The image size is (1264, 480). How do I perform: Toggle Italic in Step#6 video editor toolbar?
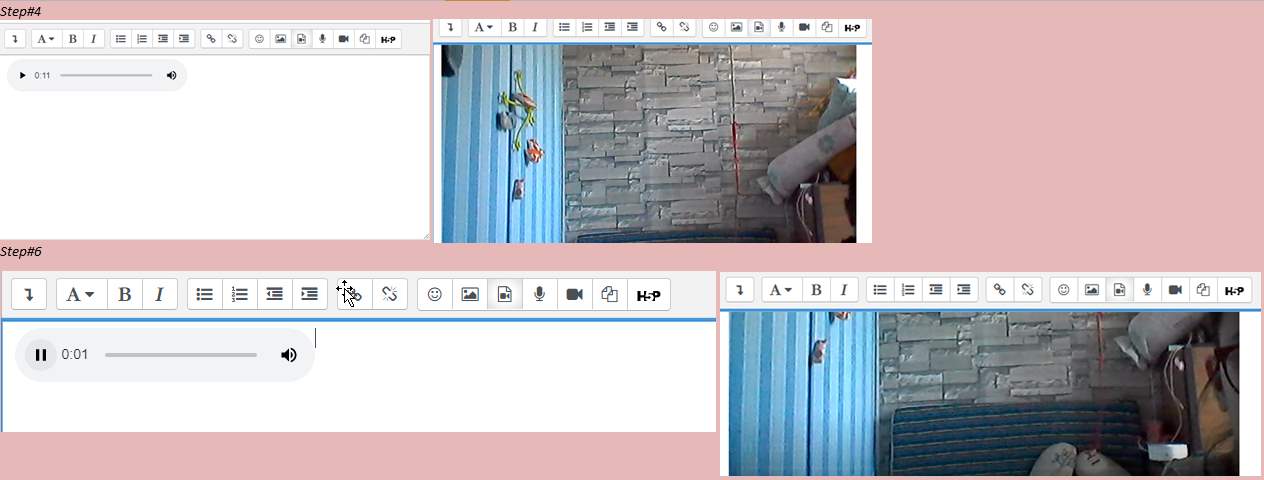(x=844, y=290)
